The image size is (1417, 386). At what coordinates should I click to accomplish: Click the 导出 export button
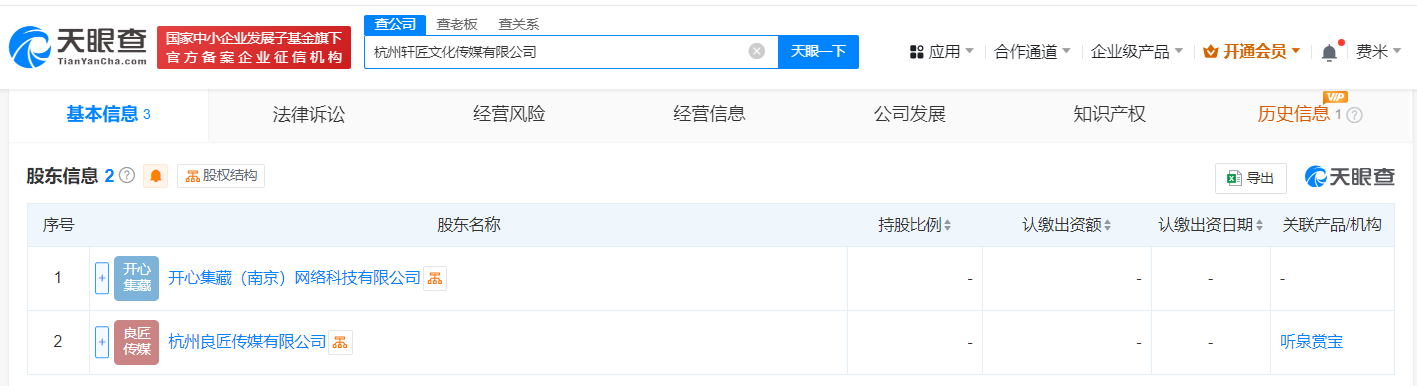point(1251,178)
